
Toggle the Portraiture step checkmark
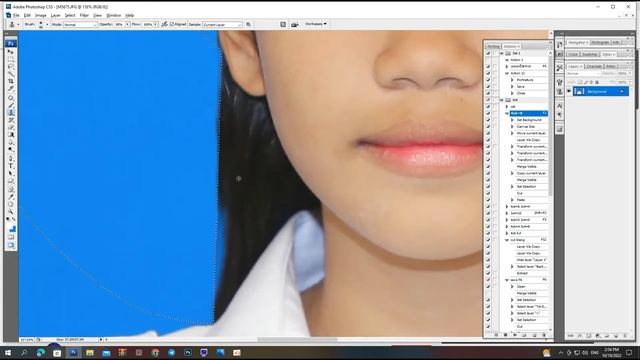coord(488,80)
